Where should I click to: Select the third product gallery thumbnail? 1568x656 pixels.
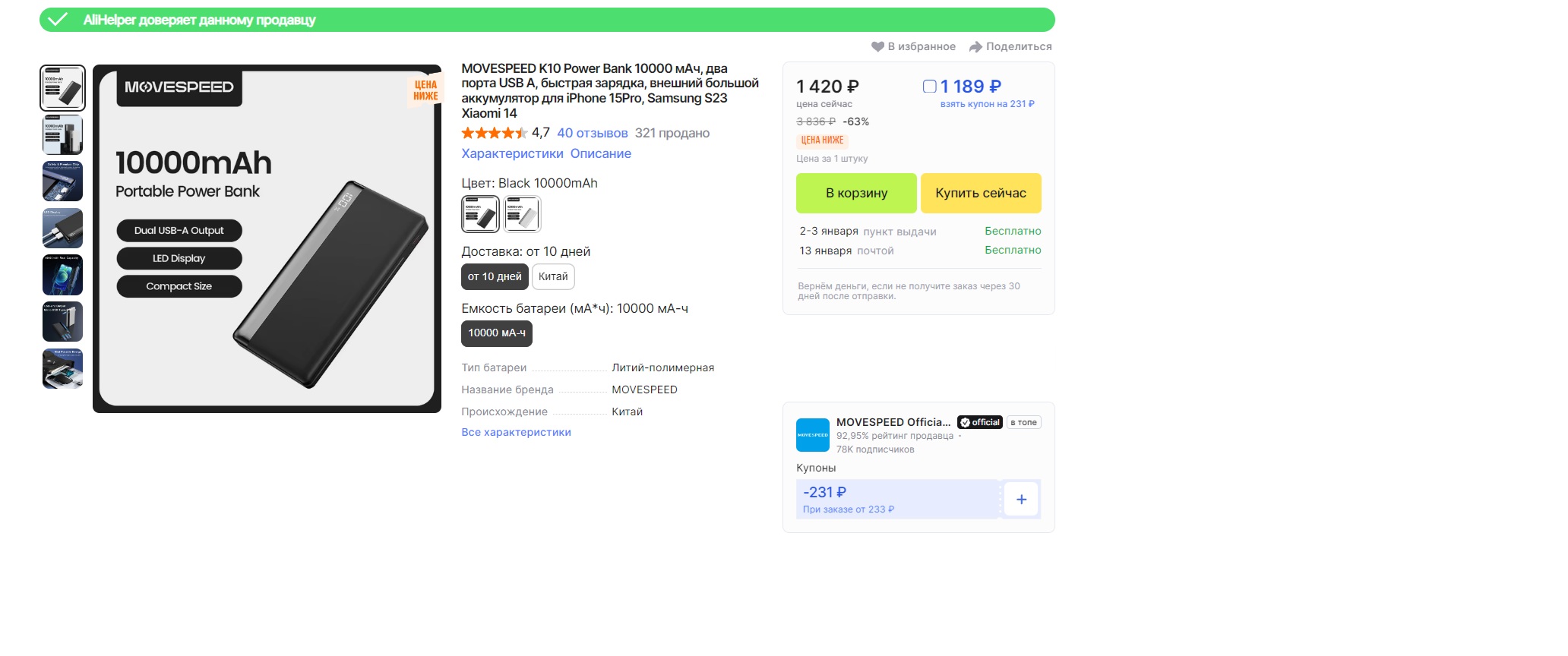(62, 181)
